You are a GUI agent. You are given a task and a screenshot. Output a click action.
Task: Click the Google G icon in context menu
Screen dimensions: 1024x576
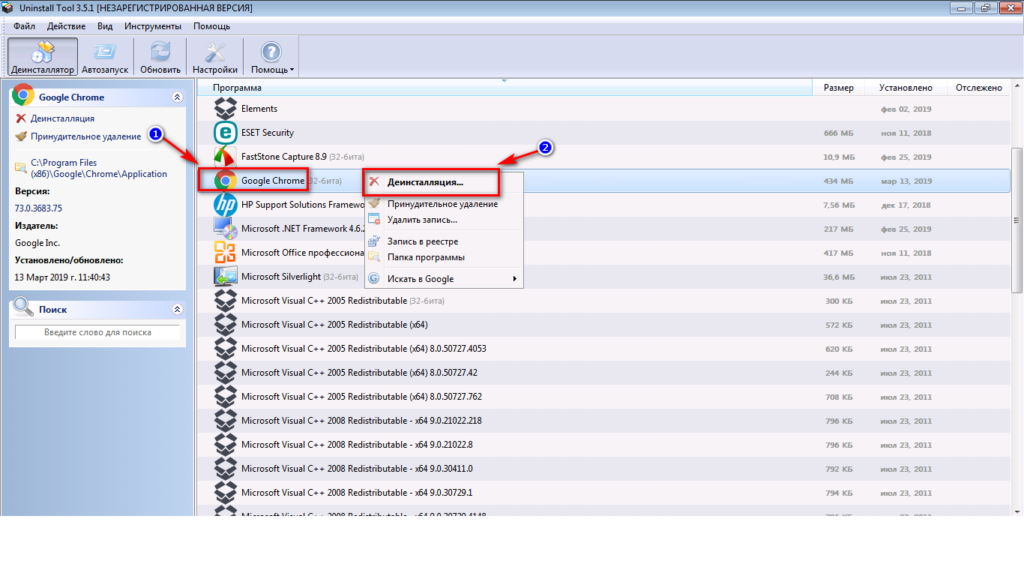(x=374, y=278)
